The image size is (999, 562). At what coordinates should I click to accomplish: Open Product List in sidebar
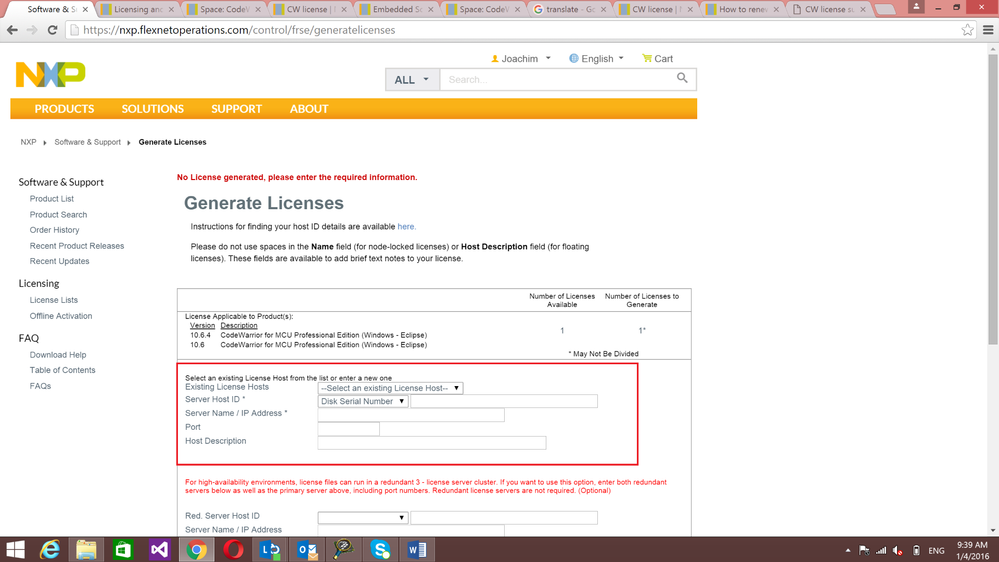click(x=52, y=199)
